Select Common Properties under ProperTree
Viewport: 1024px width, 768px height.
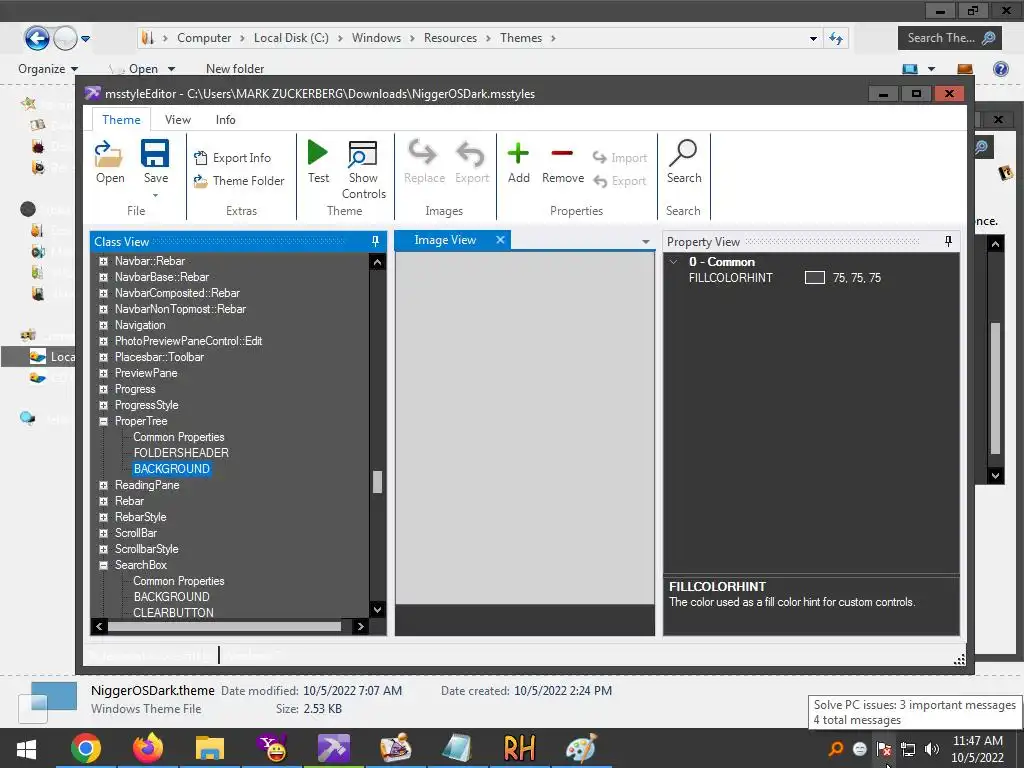[178, 437]
